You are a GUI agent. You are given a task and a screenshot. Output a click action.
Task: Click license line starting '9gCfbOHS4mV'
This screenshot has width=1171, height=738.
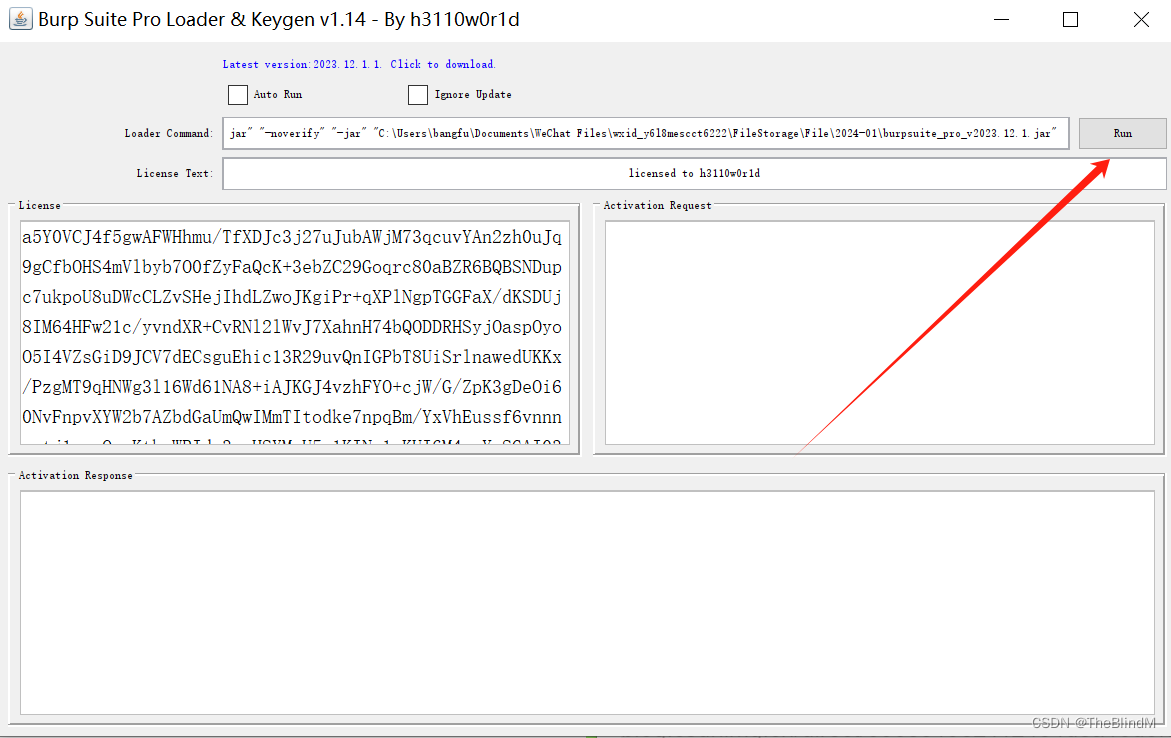pyautogui.click(x=292, y=267)
